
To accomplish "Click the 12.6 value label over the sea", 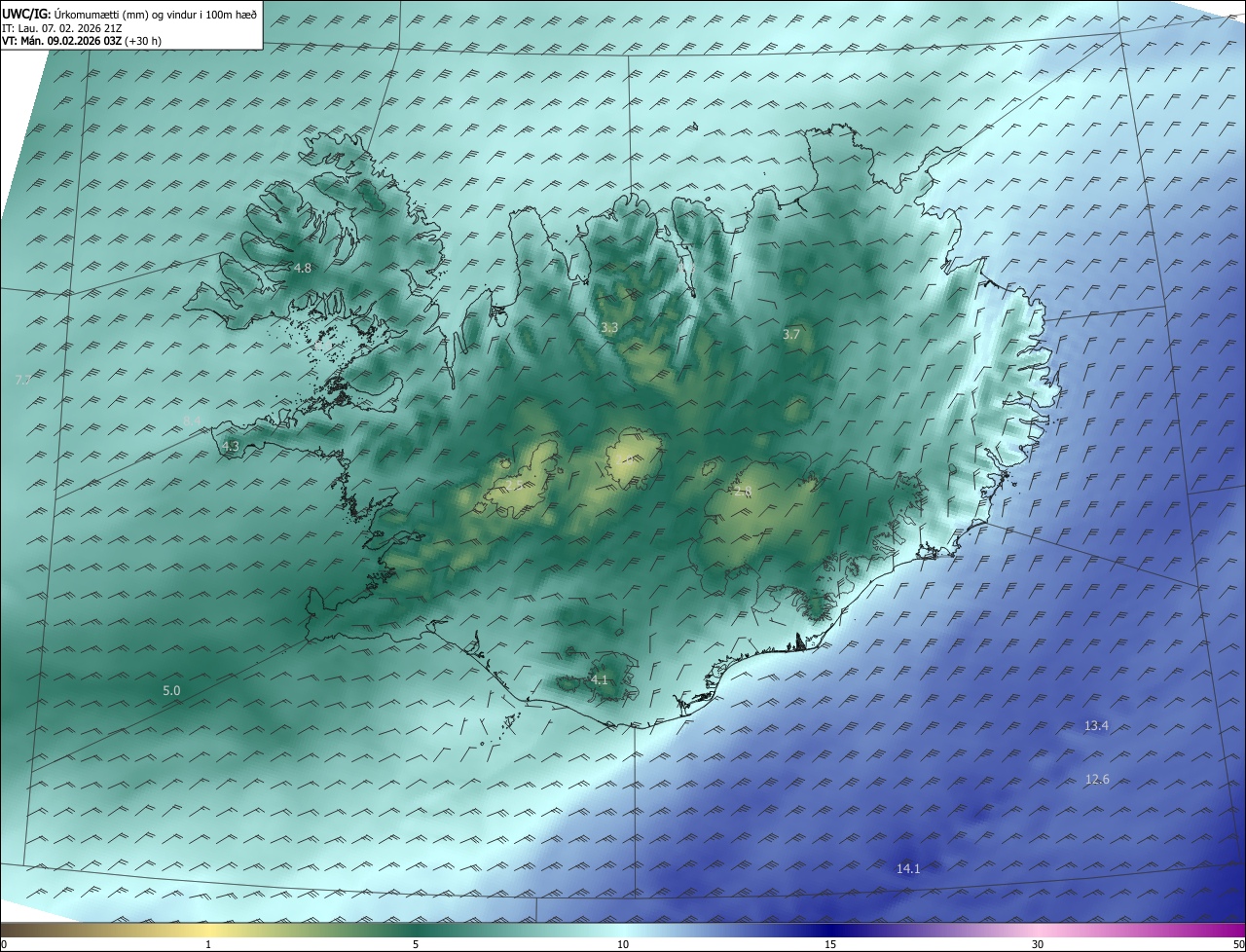I will (1097, 779).
